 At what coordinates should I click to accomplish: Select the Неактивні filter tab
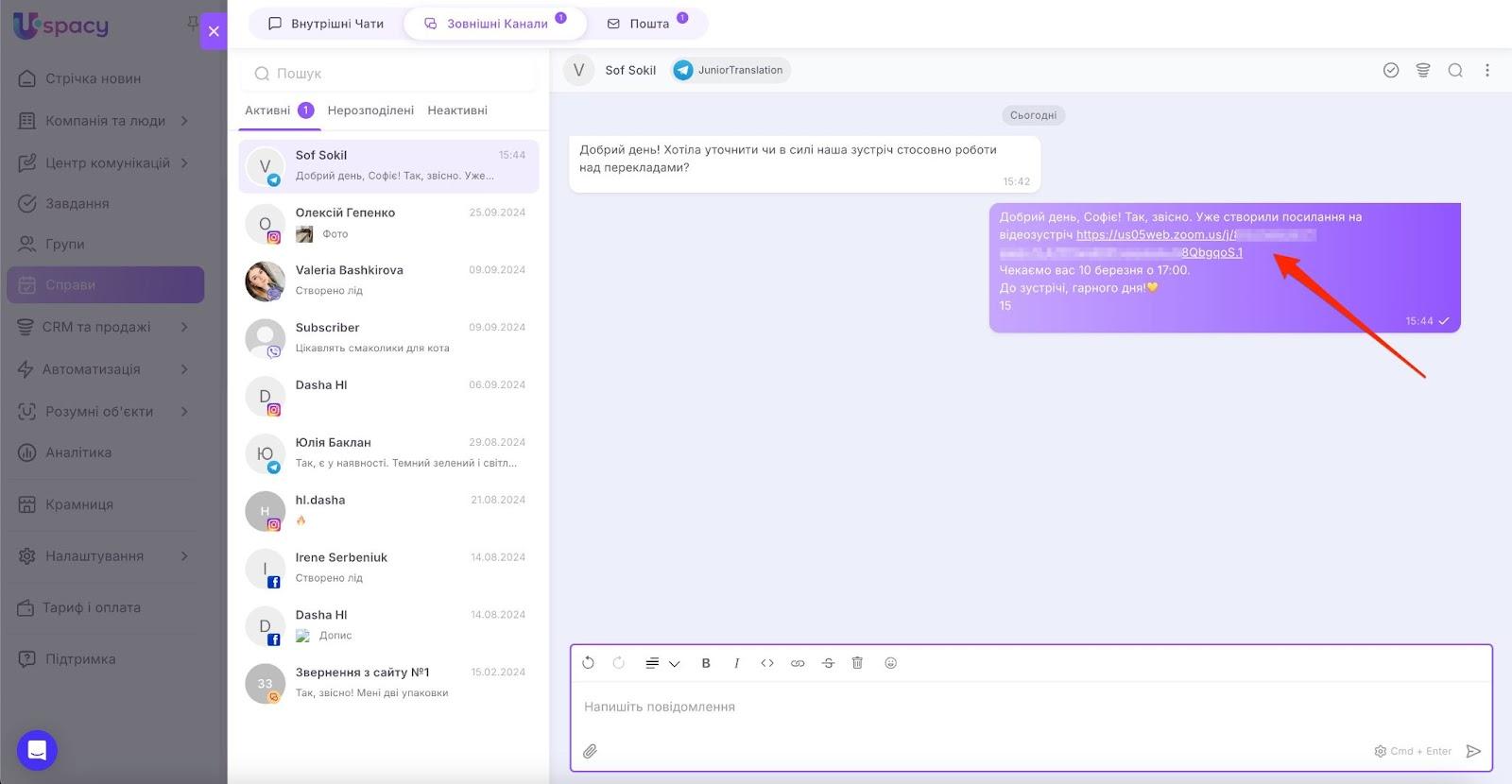click(457, 111)
